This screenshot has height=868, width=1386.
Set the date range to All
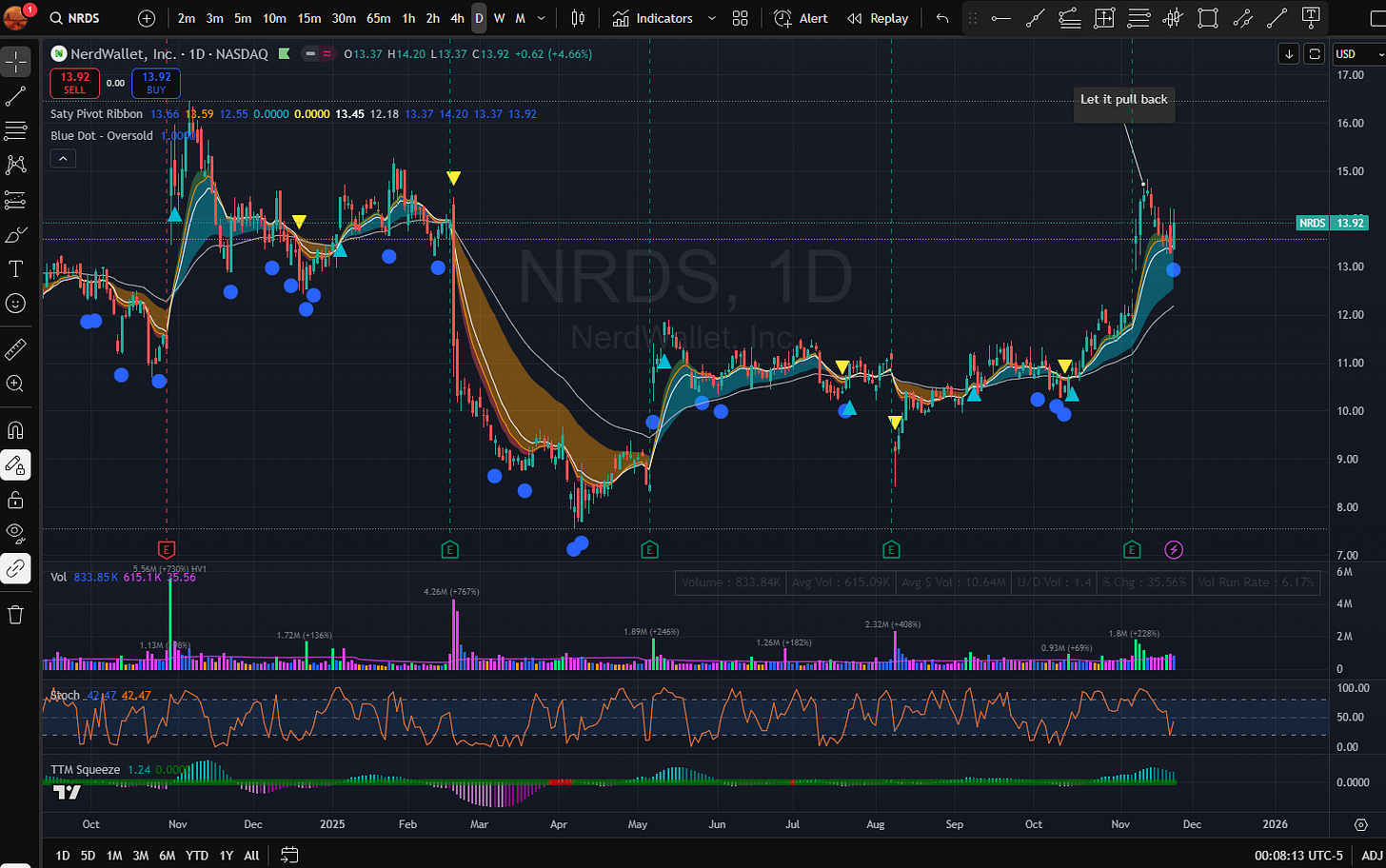[251, 855]
